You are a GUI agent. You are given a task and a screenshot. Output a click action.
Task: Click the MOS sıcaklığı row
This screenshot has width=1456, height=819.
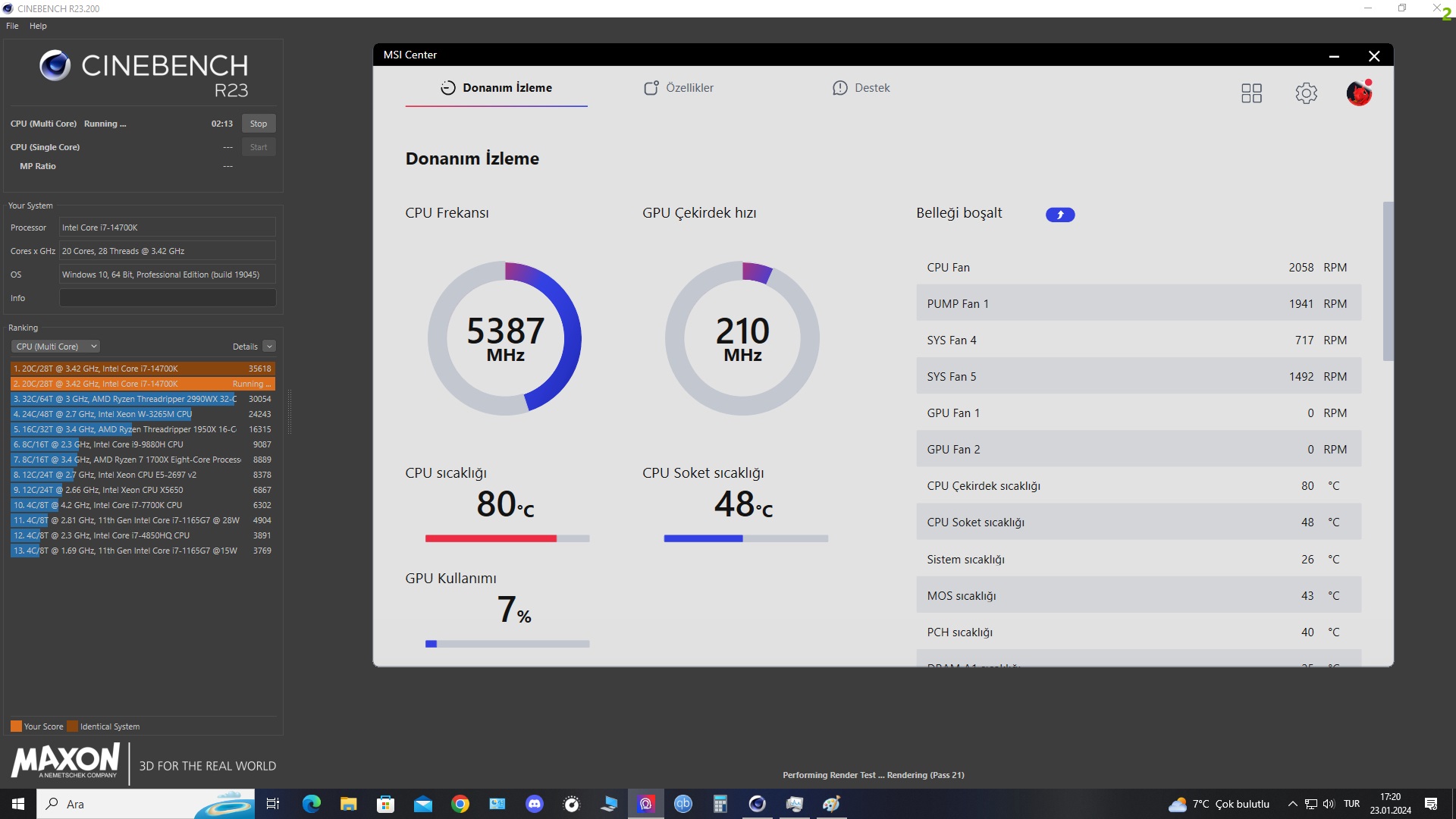1138,595
